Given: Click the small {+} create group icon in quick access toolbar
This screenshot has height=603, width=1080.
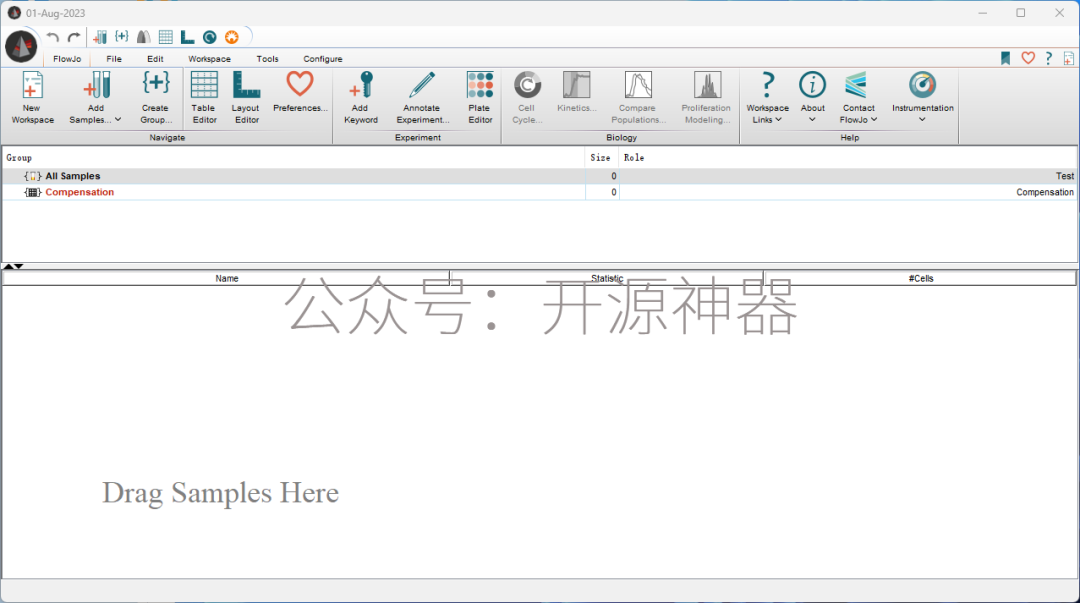Looking at the screenshot, I should pyautogui.click(x=122, y=37).
